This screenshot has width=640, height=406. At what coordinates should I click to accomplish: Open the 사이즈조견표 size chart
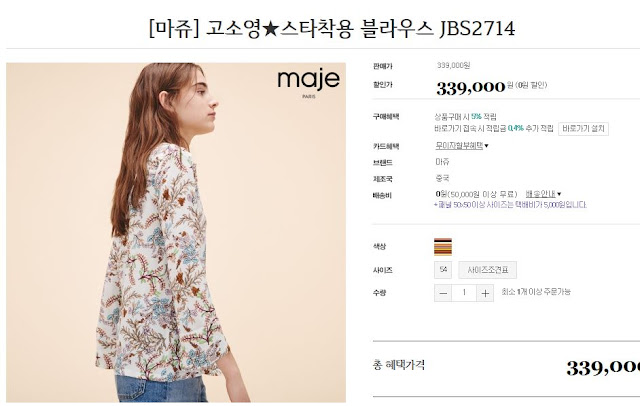tap(487, 270)
